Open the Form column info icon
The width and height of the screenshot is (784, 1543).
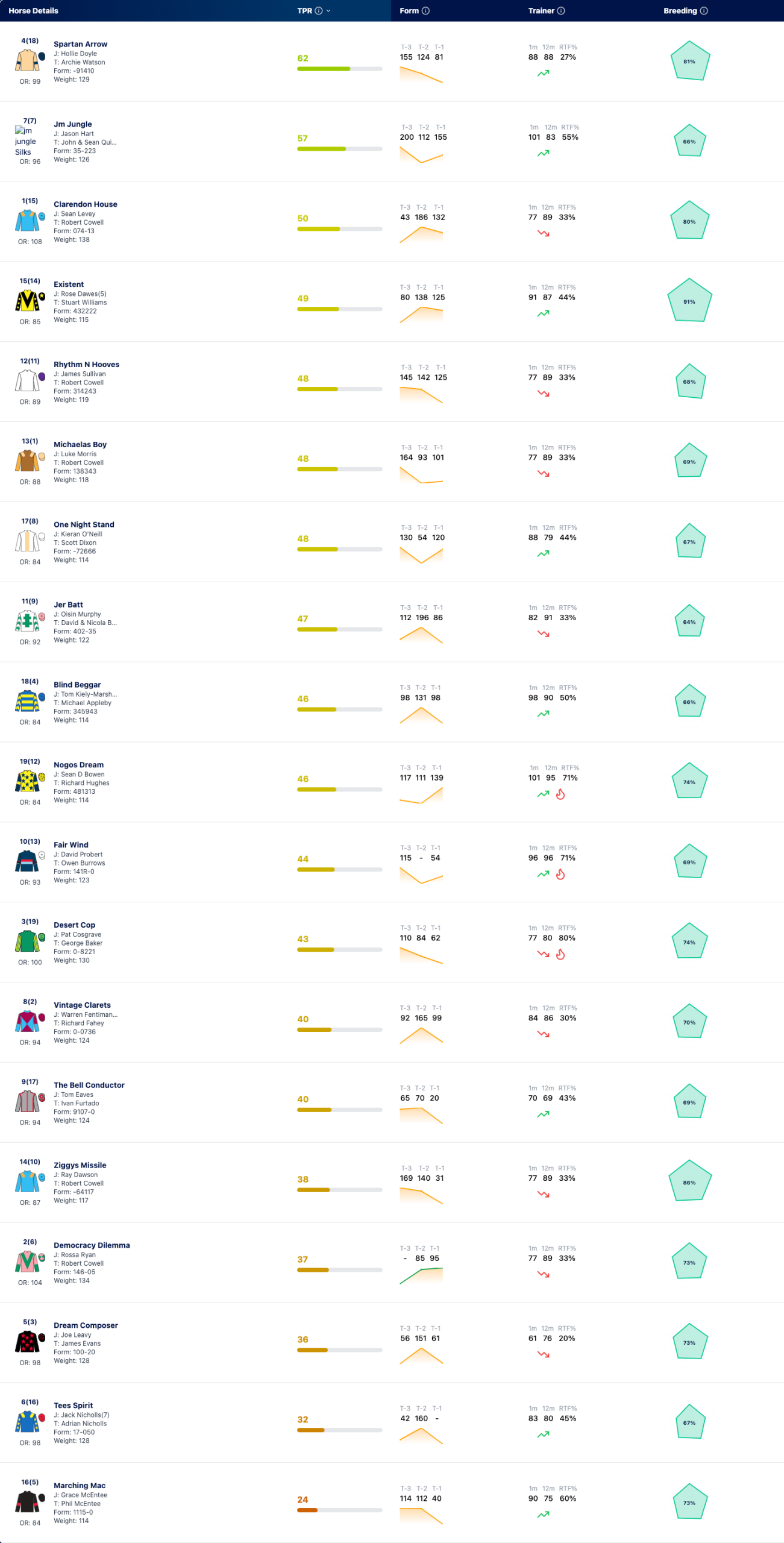pos(425,11)
